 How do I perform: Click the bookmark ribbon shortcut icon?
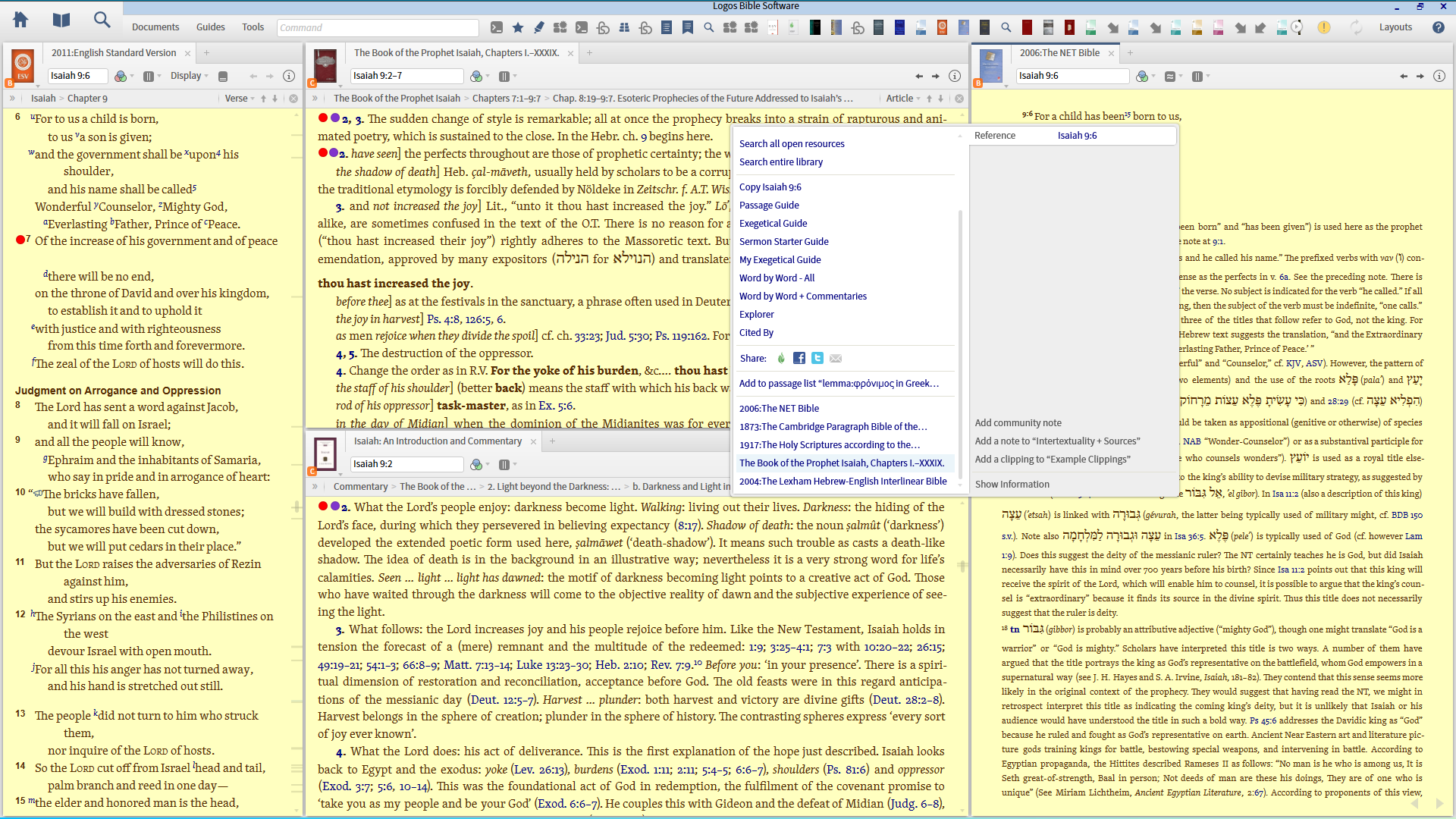(x=688, y=28)
